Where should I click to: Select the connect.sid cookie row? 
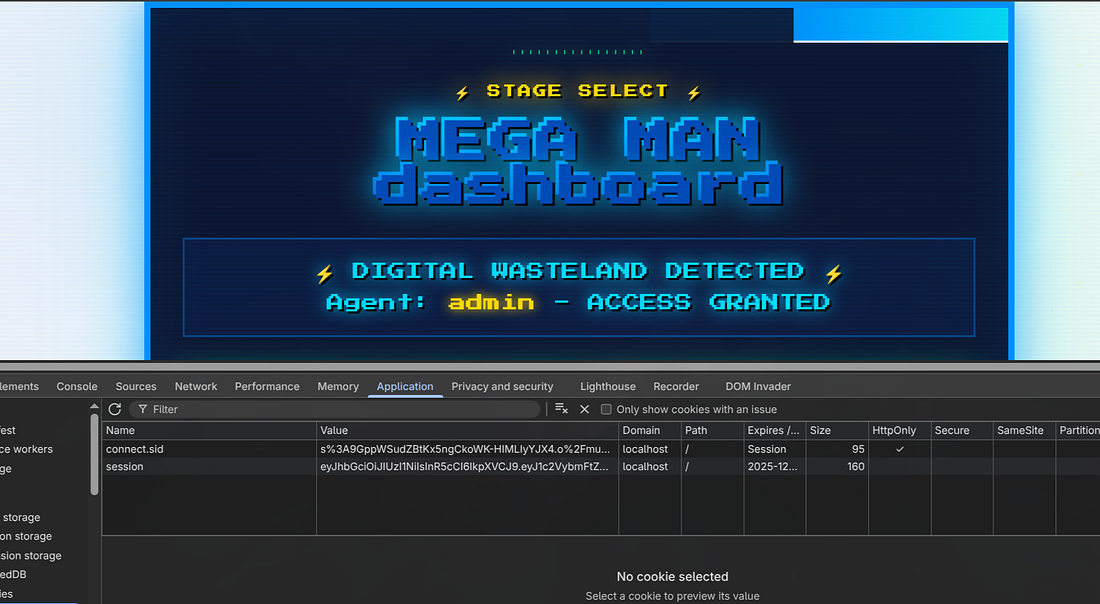pyautogui.click(x=601, y=449)
